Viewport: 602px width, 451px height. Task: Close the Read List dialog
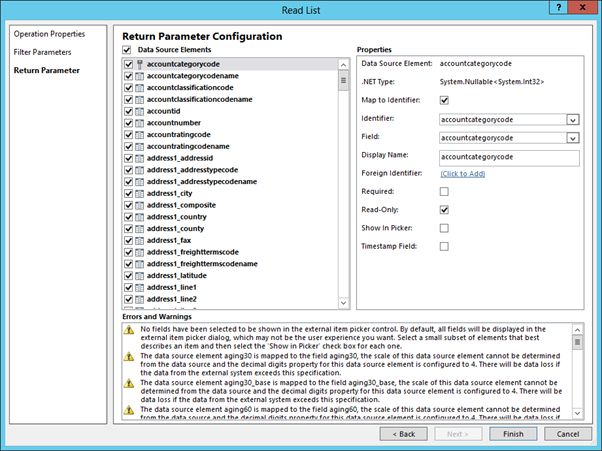click(x=583, y=7)
